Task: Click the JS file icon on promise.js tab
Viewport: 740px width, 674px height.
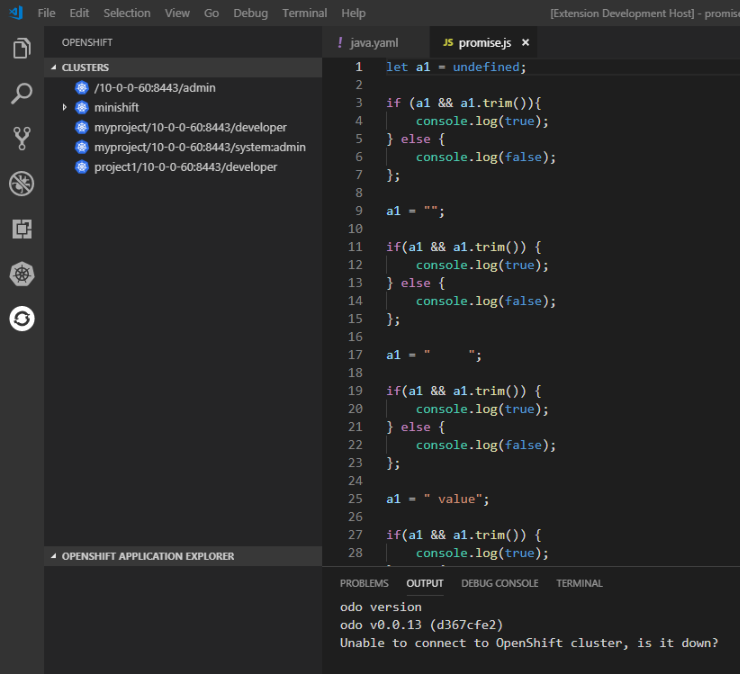Action: click(448, 43)
